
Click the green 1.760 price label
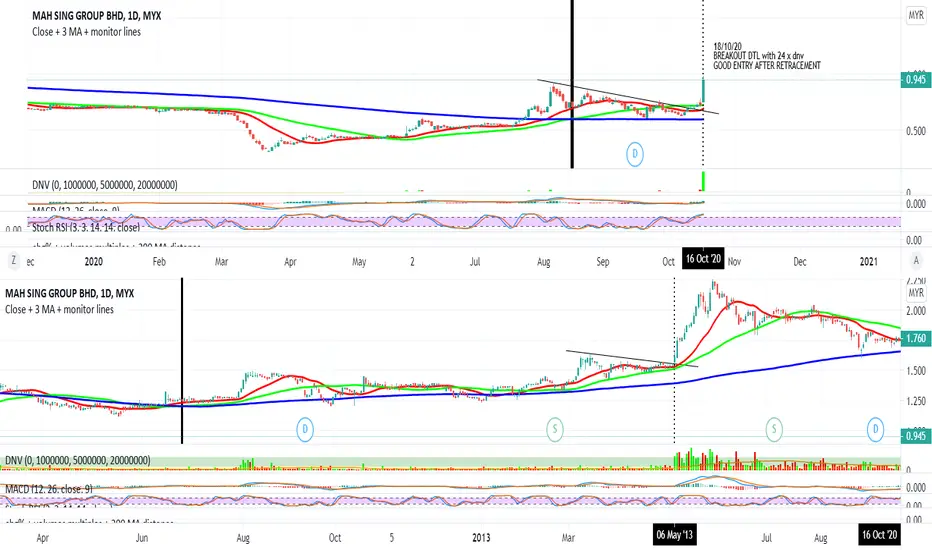pyautogui.click(x=916, y=338)
